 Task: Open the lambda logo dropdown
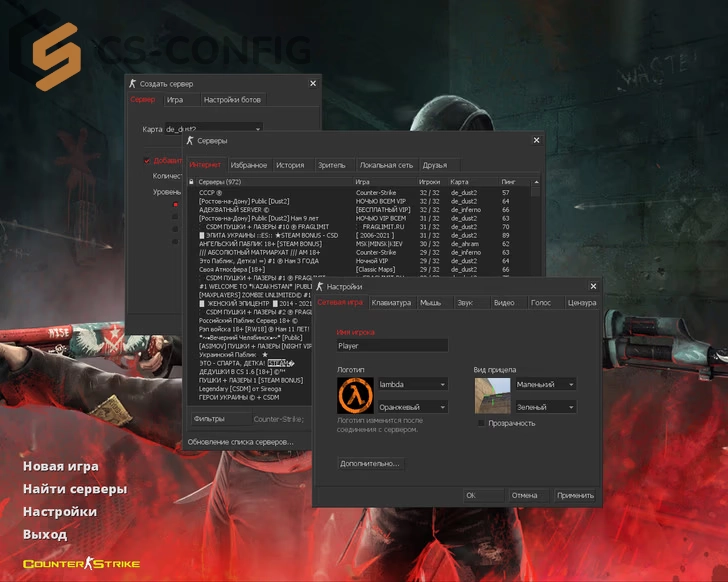pos(413,384)
